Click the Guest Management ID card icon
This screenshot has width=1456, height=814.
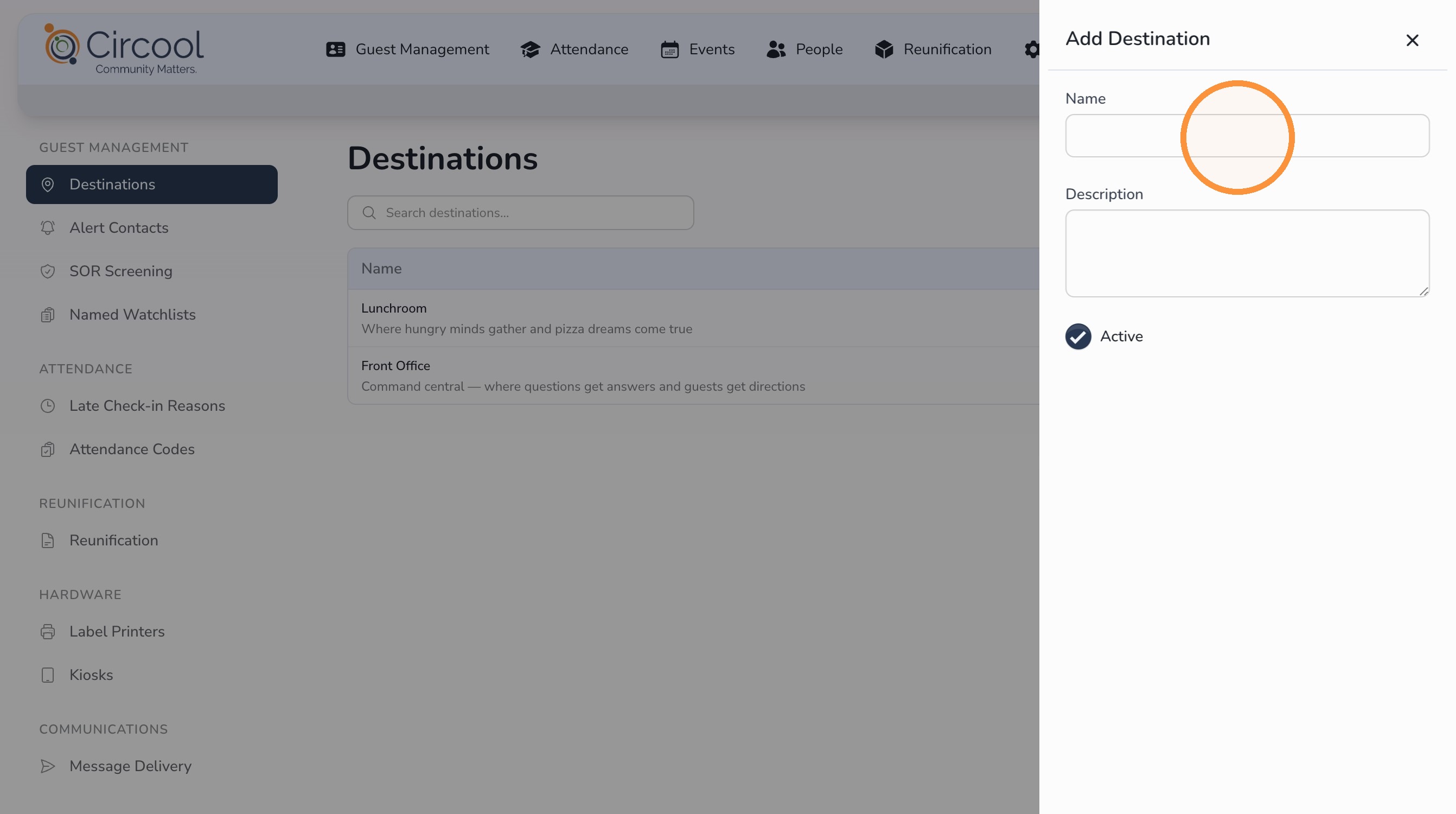coord(336,50)
